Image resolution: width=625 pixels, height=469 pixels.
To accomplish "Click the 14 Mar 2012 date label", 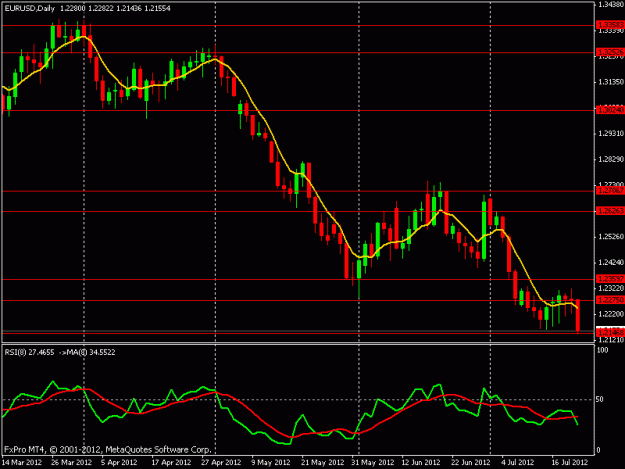I will coord(22,463).
